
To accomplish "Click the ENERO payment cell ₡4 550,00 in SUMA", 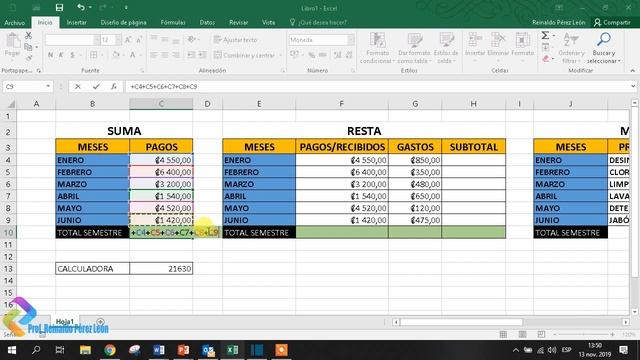I will coord(161,160).
